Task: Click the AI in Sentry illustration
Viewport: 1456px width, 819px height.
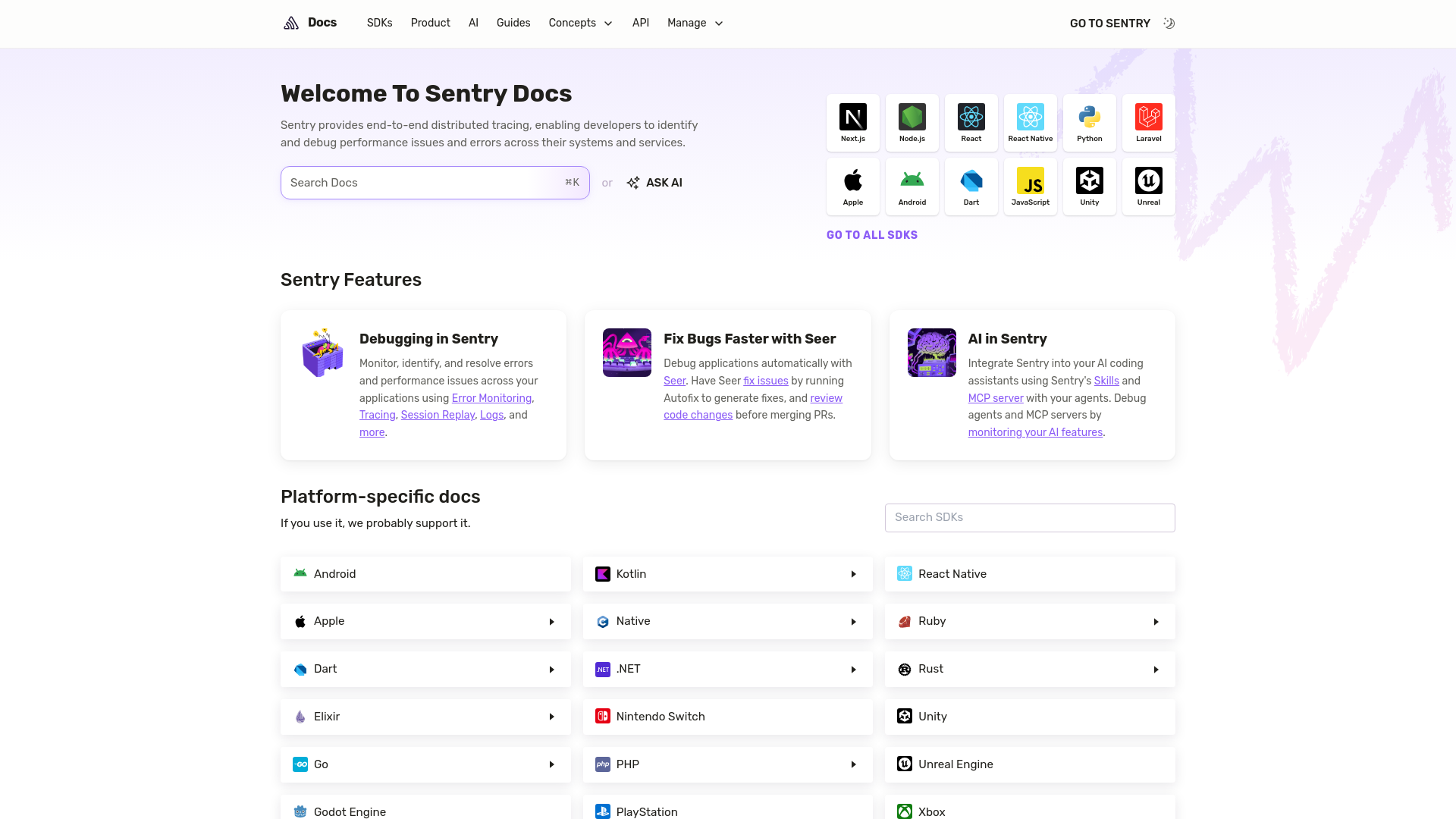Action: tap(932, 353)
